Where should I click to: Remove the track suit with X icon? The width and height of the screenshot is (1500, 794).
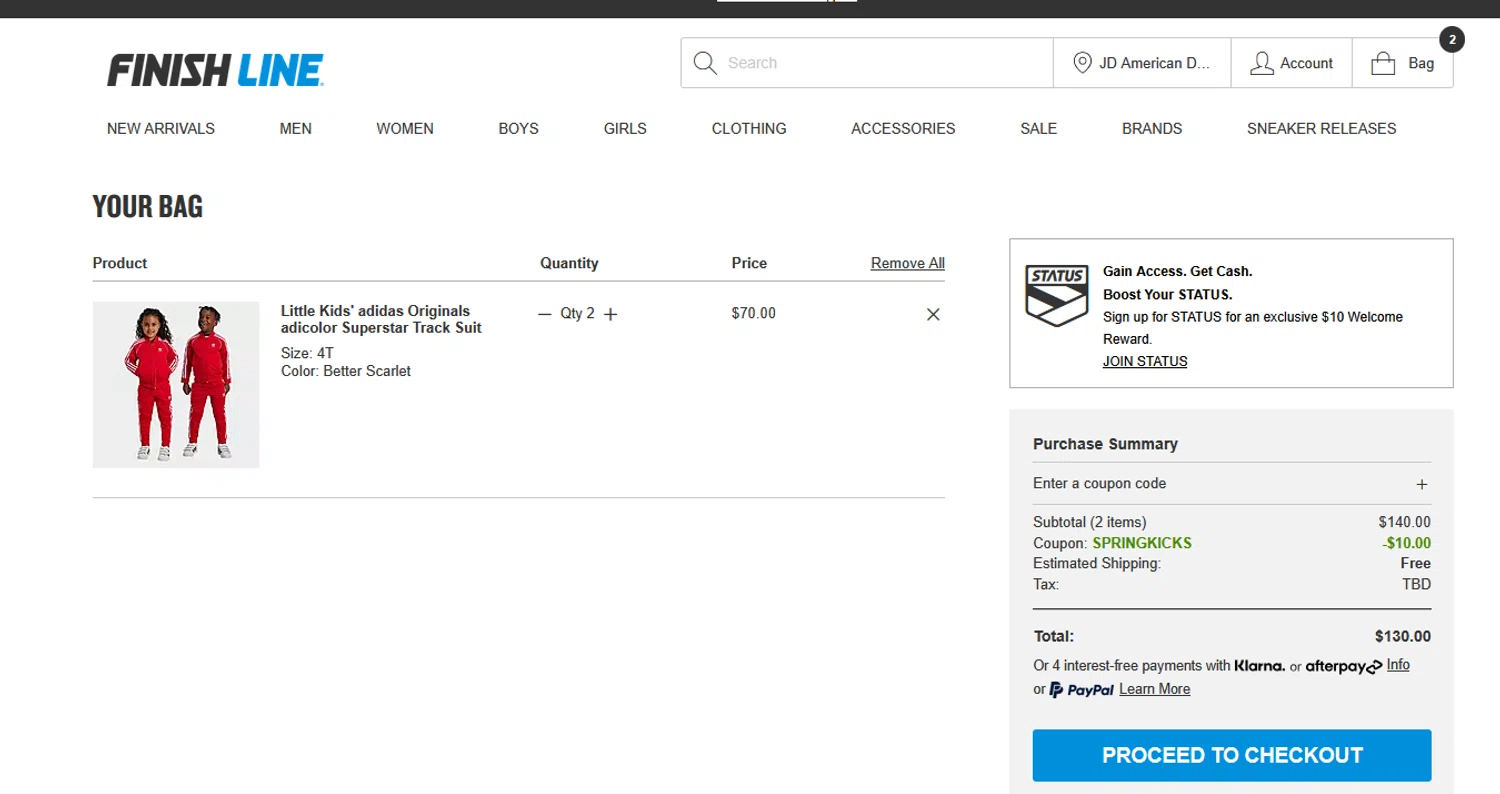[933, 314]
